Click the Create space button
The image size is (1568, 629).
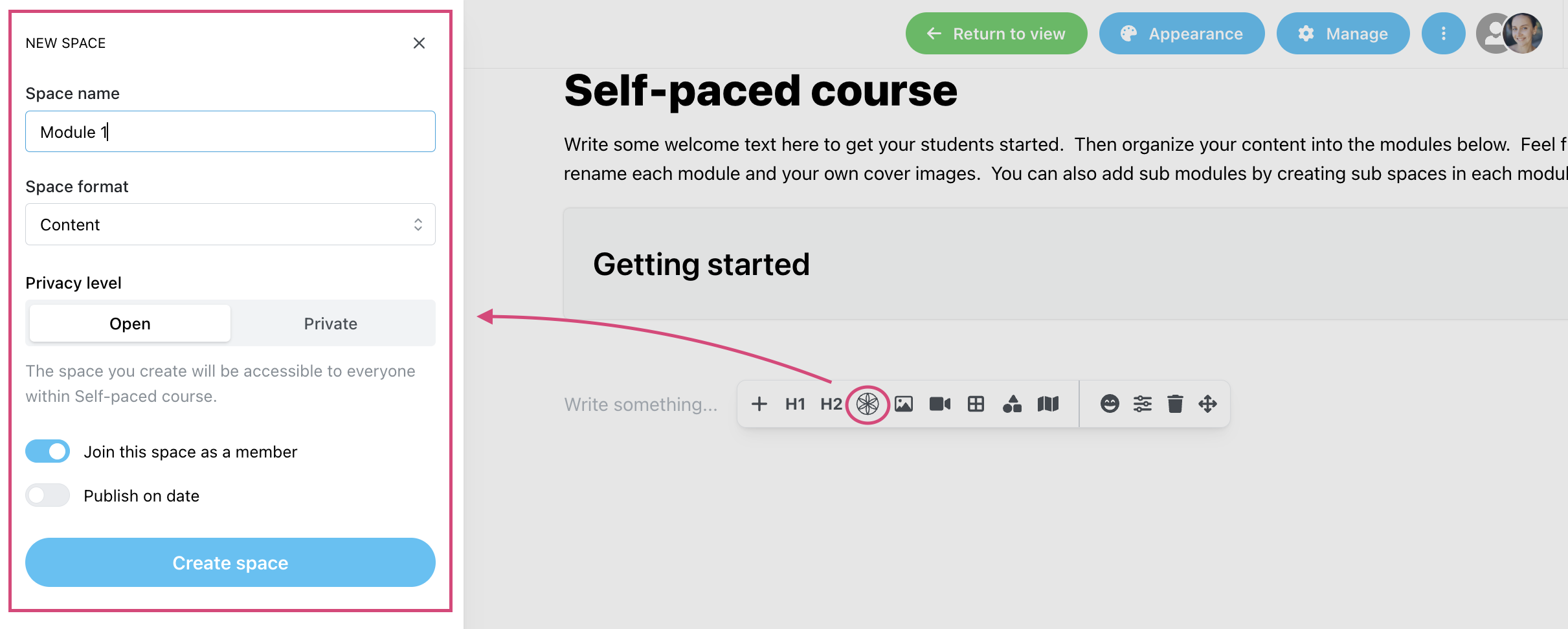click(x=230, y=563)
